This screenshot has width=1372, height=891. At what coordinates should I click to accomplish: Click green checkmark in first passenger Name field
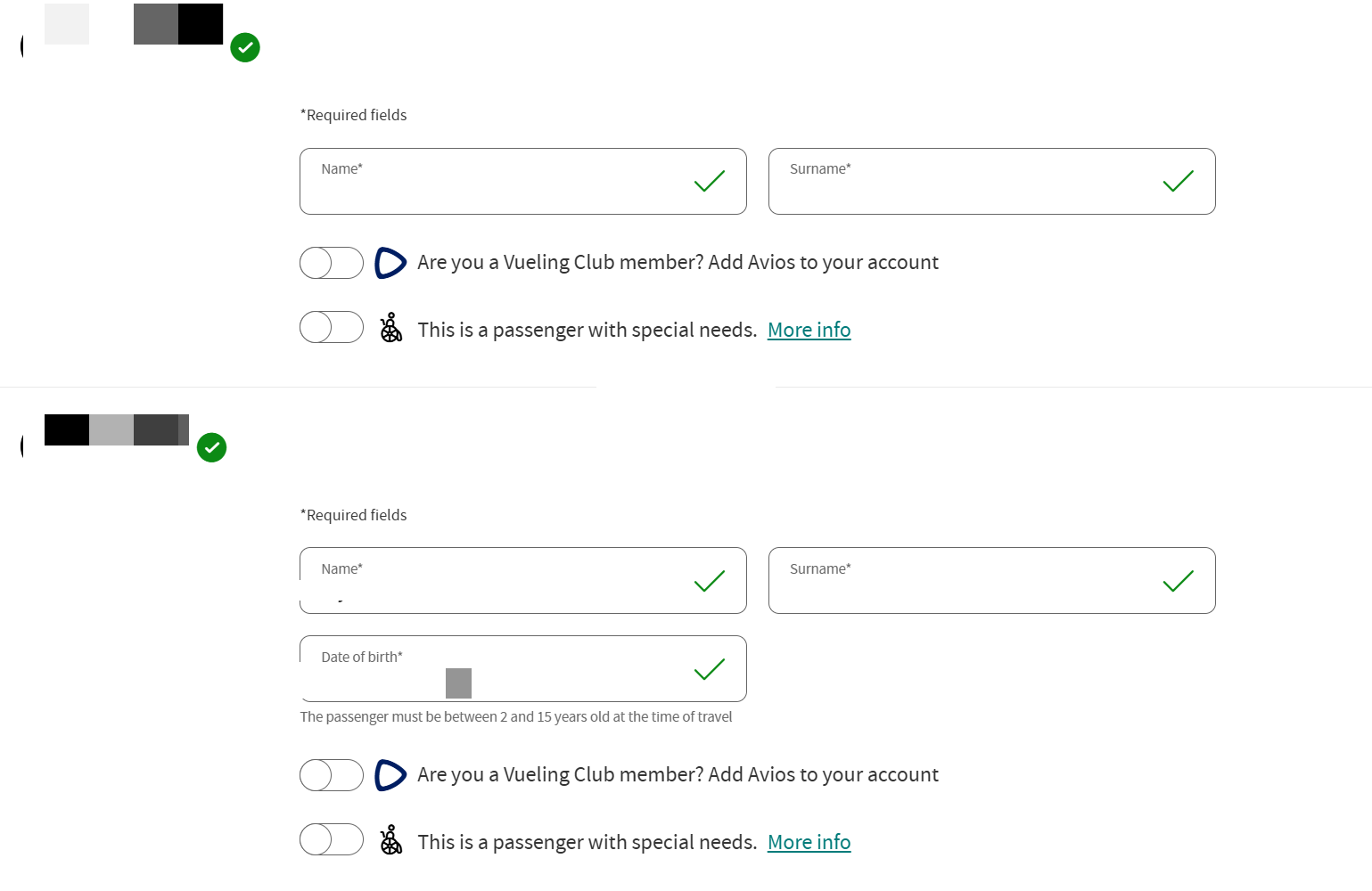pos(710,182)
